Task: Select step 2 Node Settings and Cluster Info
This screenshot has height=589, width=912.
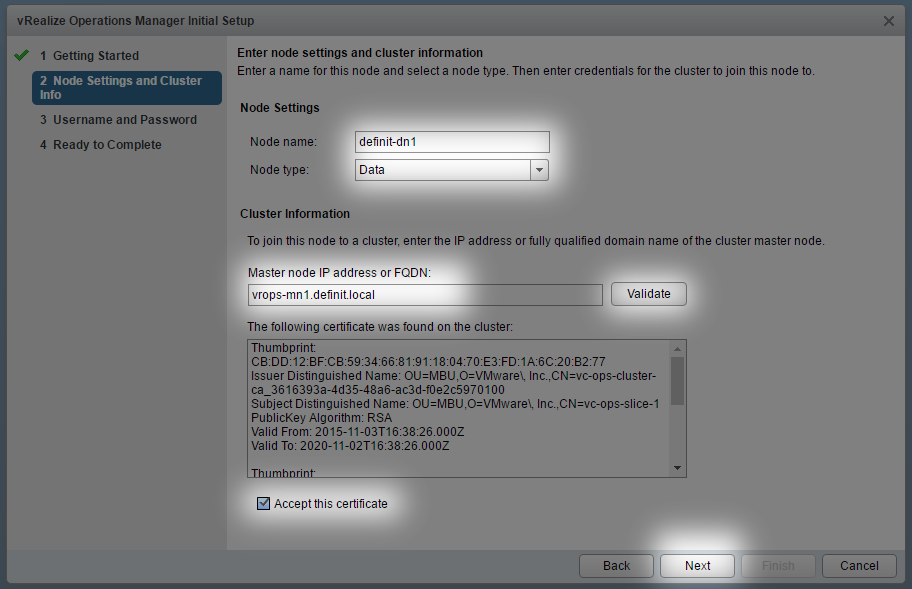Action: (x=127, y=88)
